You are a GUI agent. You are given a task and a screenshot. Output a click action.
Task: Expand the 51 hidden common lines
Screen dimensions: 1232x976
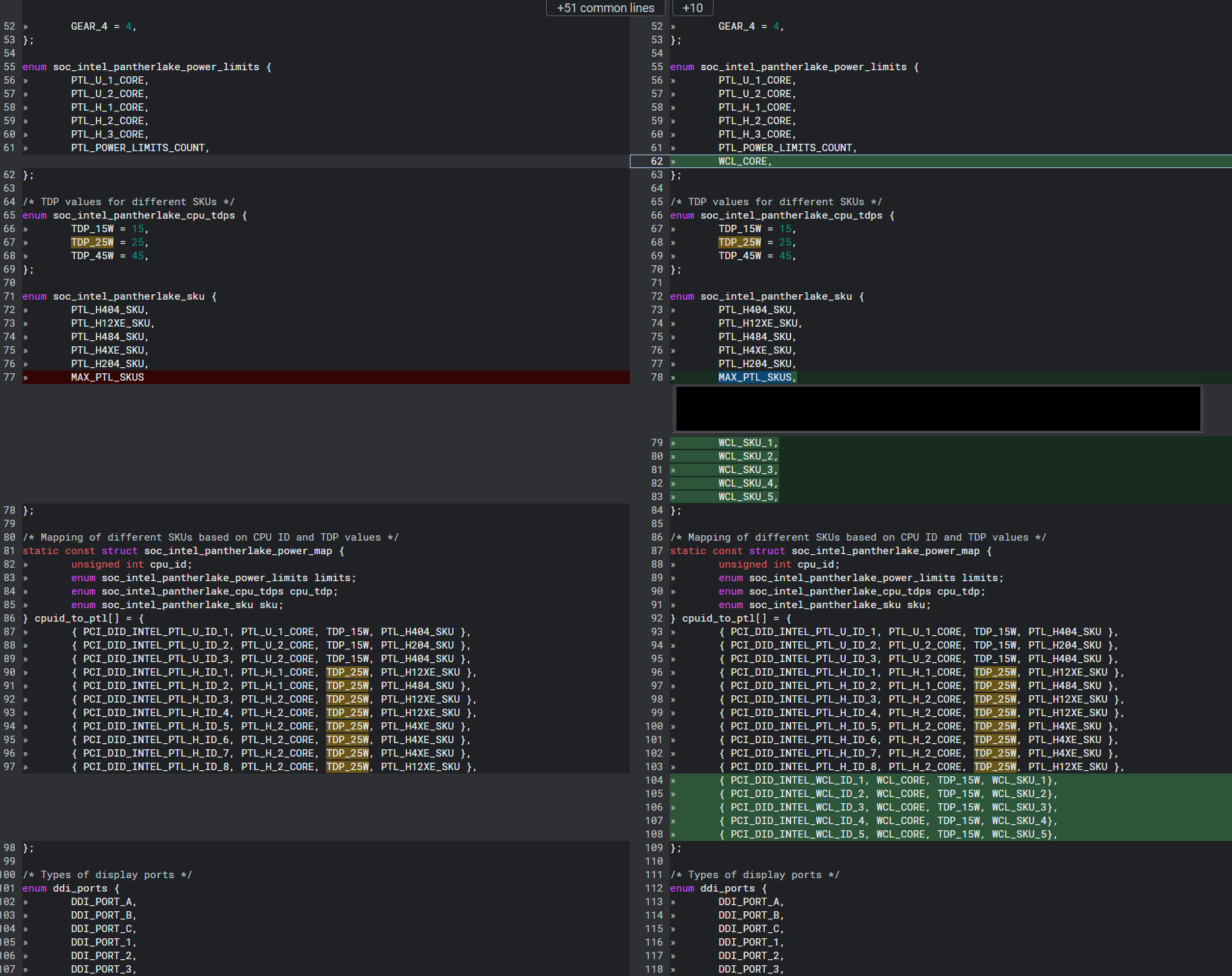(x=605, y=8)
